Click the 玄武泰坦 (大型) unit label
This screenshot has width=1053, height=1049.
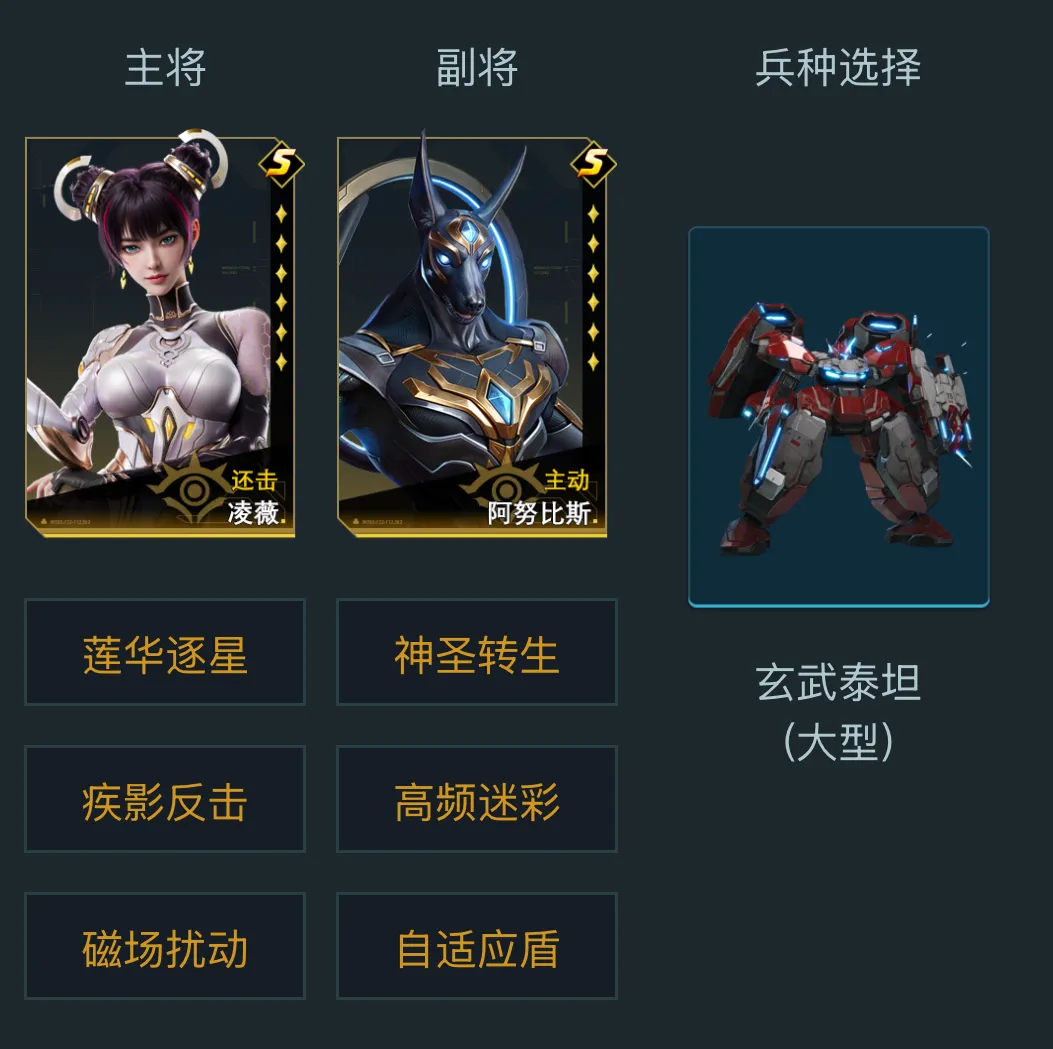point(838,712)
